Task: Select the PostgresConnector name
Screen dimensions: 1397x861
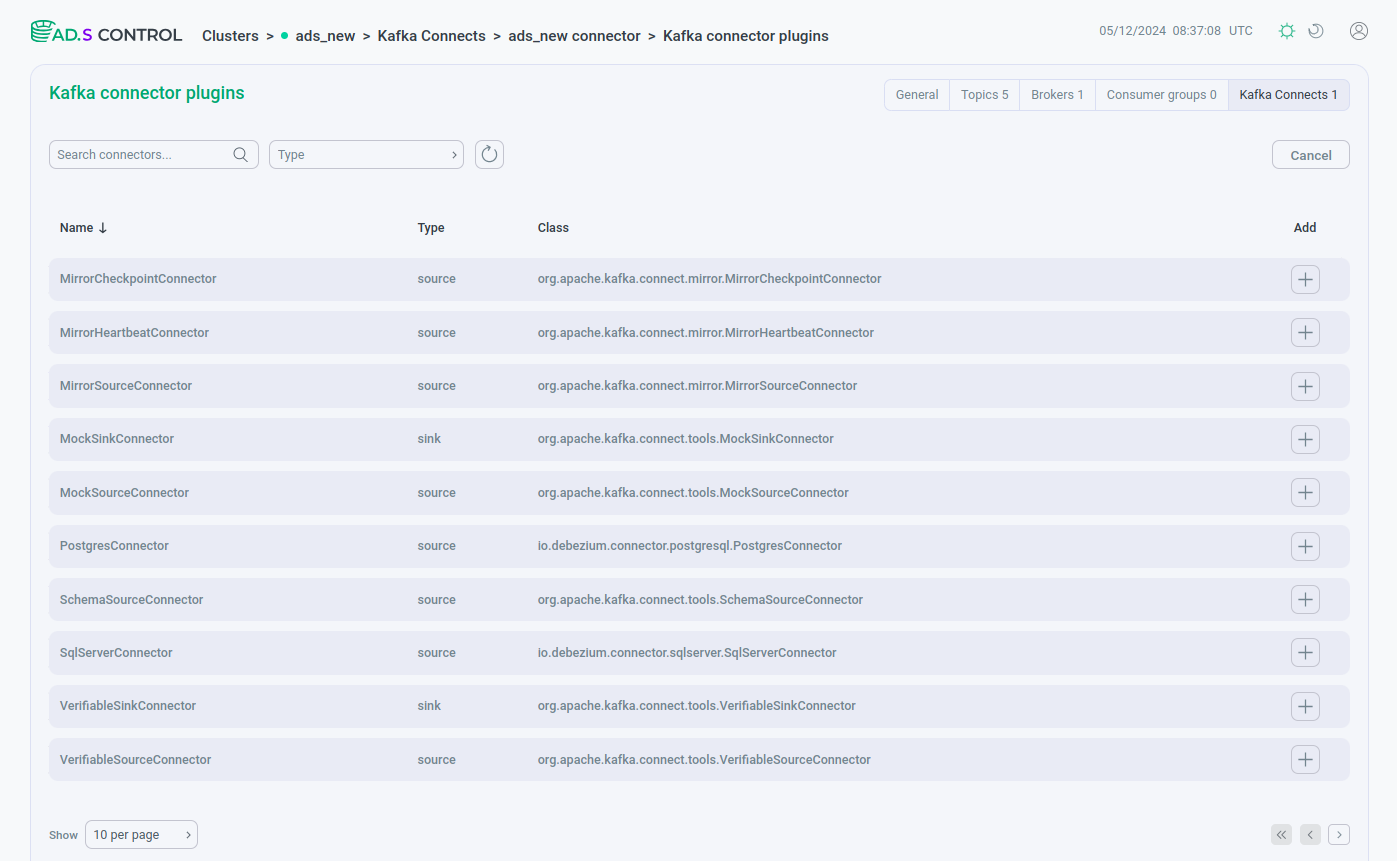Action: point(114,546)
